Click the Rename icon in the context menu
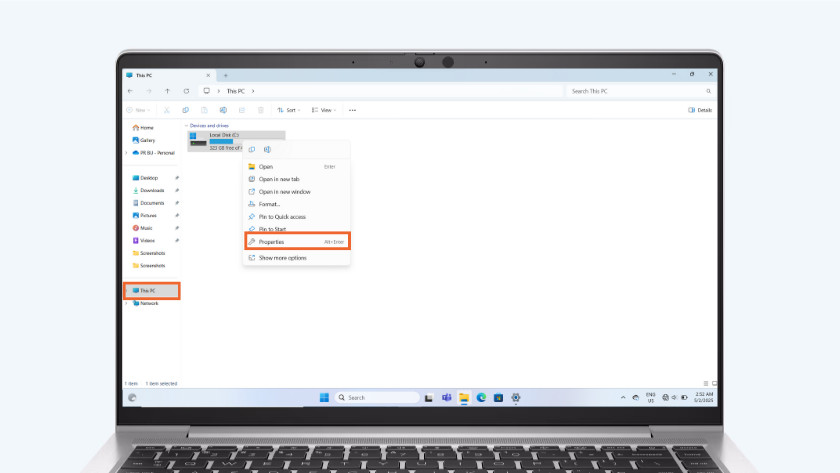The image size is (840, 473). pyautogui.click(x=266, y=149)
